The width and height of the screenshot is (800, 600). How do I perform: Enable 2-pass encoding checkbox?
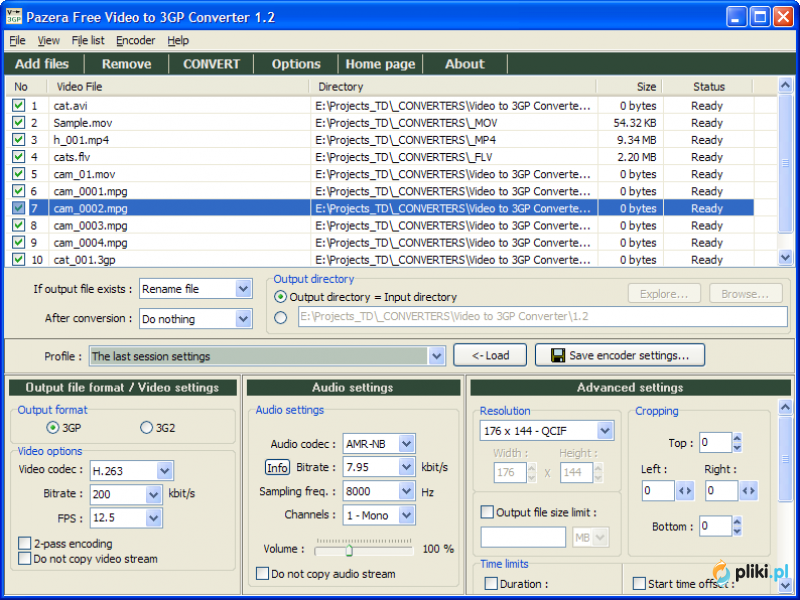click(24, 543)
